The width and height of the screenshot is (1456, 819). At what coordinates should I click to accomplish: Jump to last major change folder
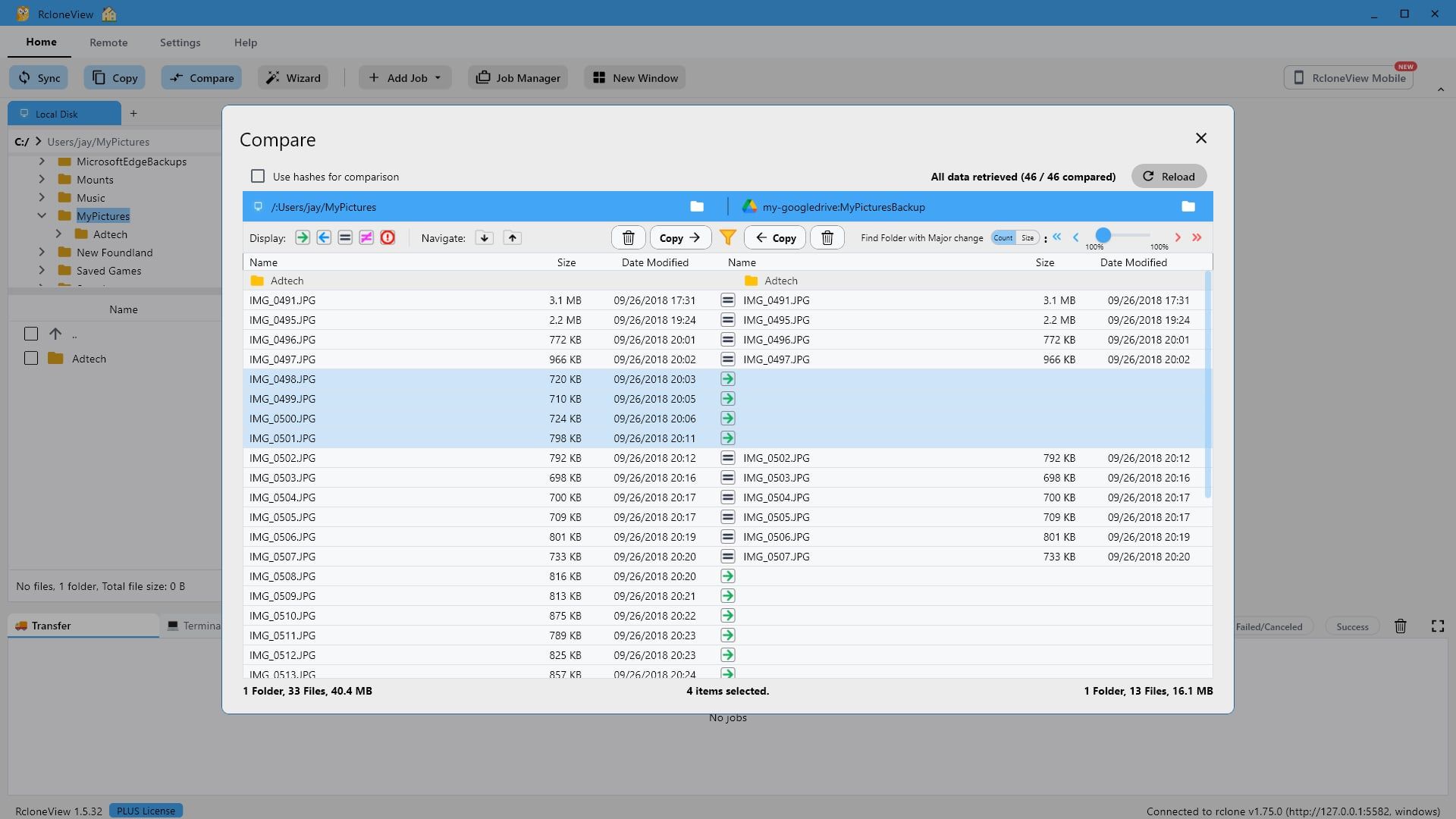point(1197,237)
